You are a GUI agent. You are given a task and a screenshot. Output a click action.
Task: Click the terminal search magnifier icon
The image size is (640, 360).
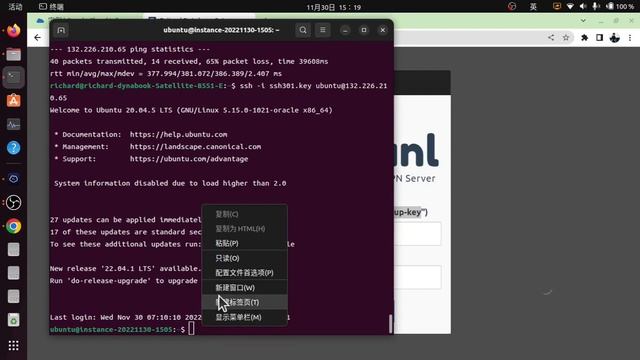pos(303,30)
